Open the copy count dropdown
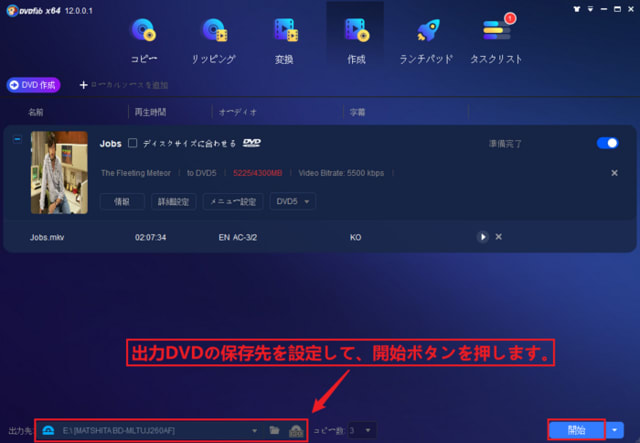Viewport: 640px width, 443px height. click(x=360, y=430)
